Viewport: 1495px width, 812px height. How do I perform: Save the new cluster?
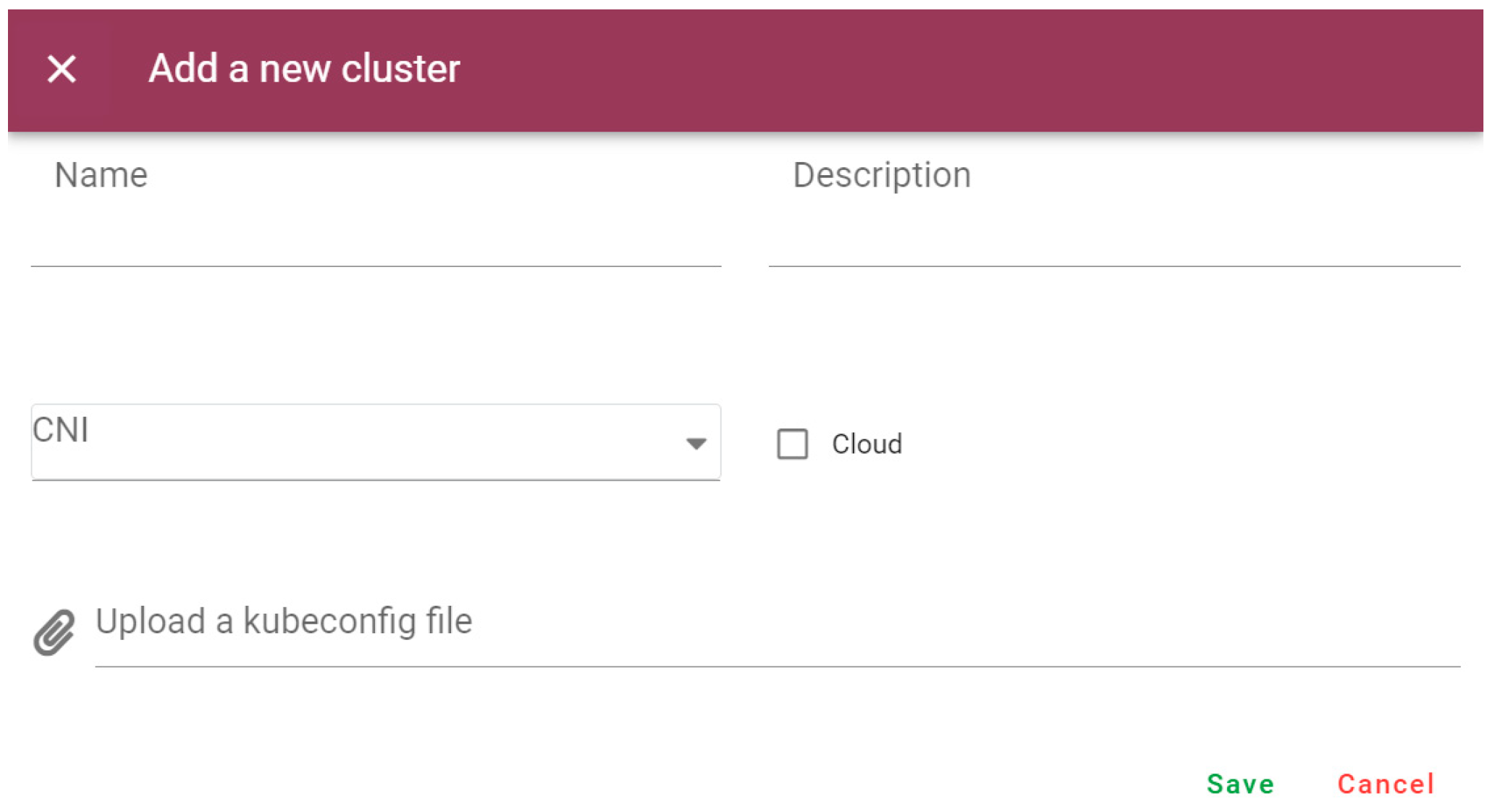(x=1239, y=784)
